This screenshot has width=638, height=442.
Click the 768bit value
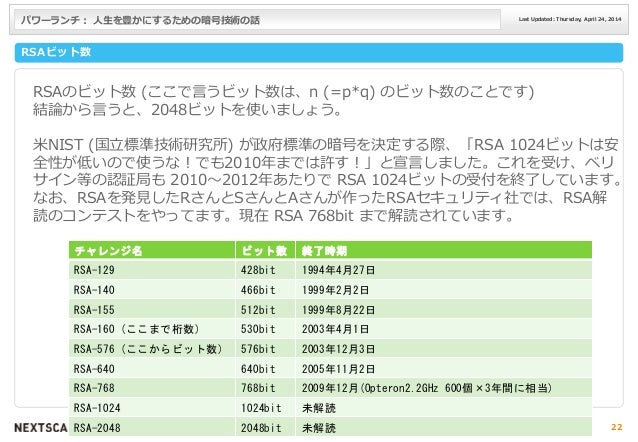click(258, 388)
